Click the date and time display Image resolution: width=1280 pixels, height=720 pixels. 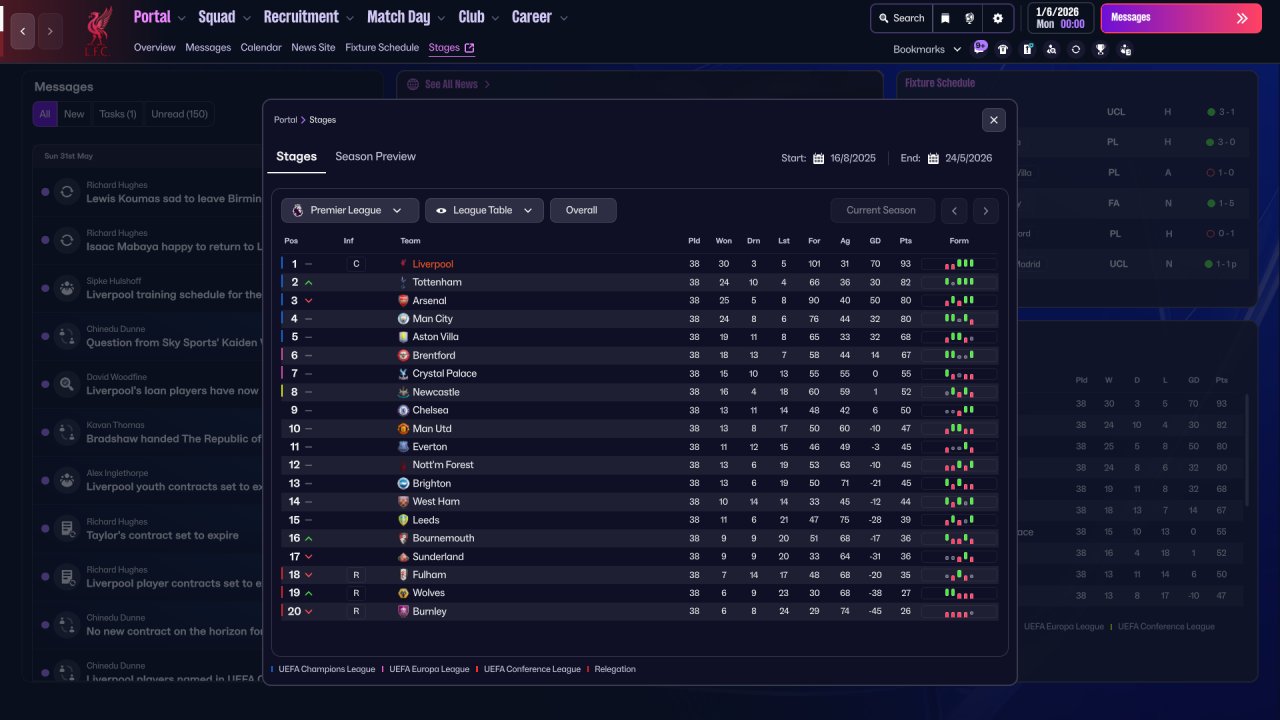tap(1061, 18)
